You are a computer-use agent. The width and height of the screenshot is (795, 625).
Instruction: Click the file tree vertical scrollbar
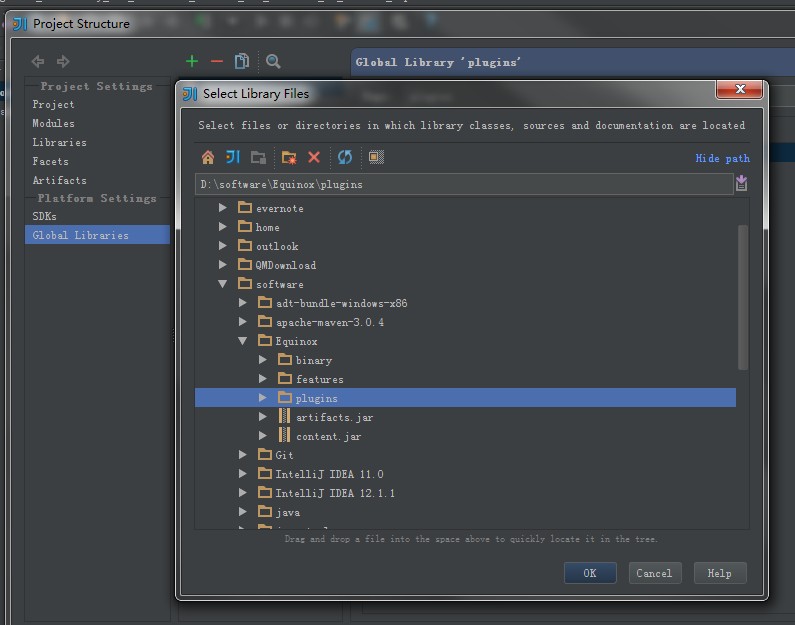click(743, 298)
